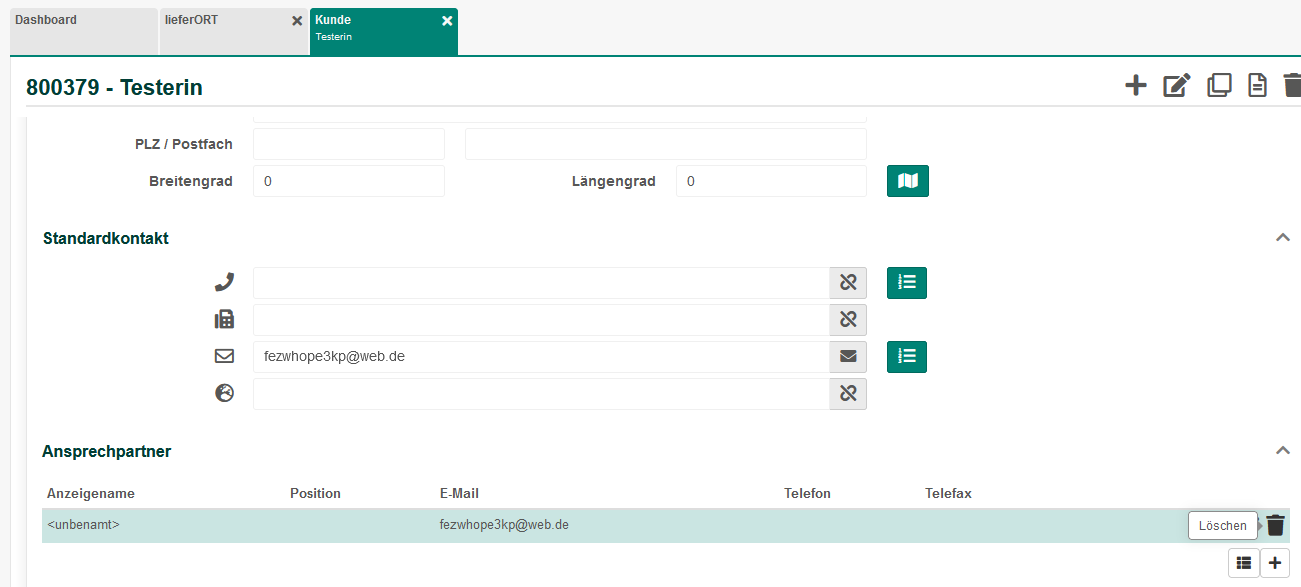This screenshot has height=587, width=1301.
Task: Open the Ansprechpartner list view button
Action: (1243, 563)
